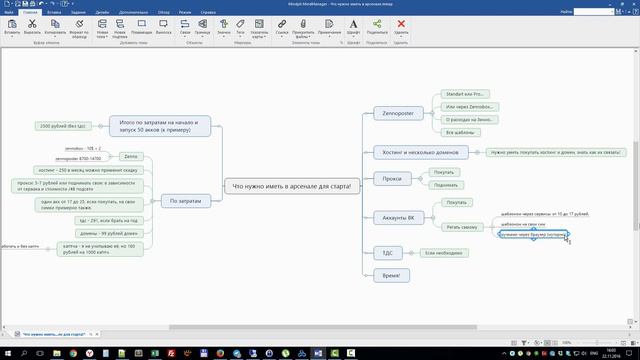640x360 pixels.
Task: Select the Все шаблоны subtopic
Action: [460, 133]
